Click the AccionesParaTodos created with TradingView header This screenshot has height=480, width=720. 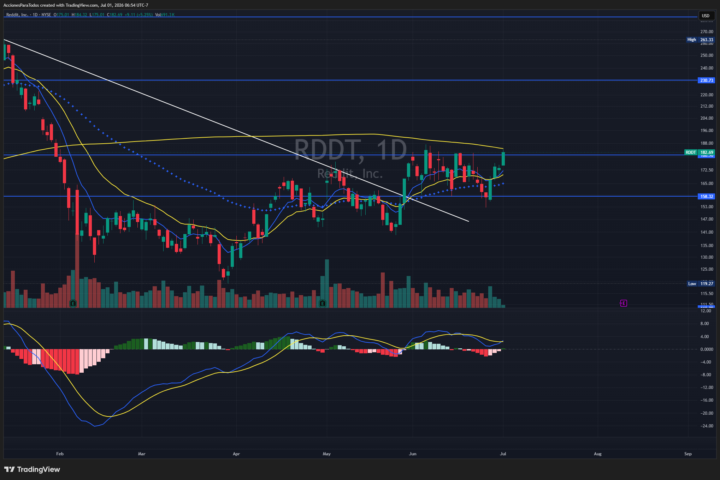click(76, 5)
